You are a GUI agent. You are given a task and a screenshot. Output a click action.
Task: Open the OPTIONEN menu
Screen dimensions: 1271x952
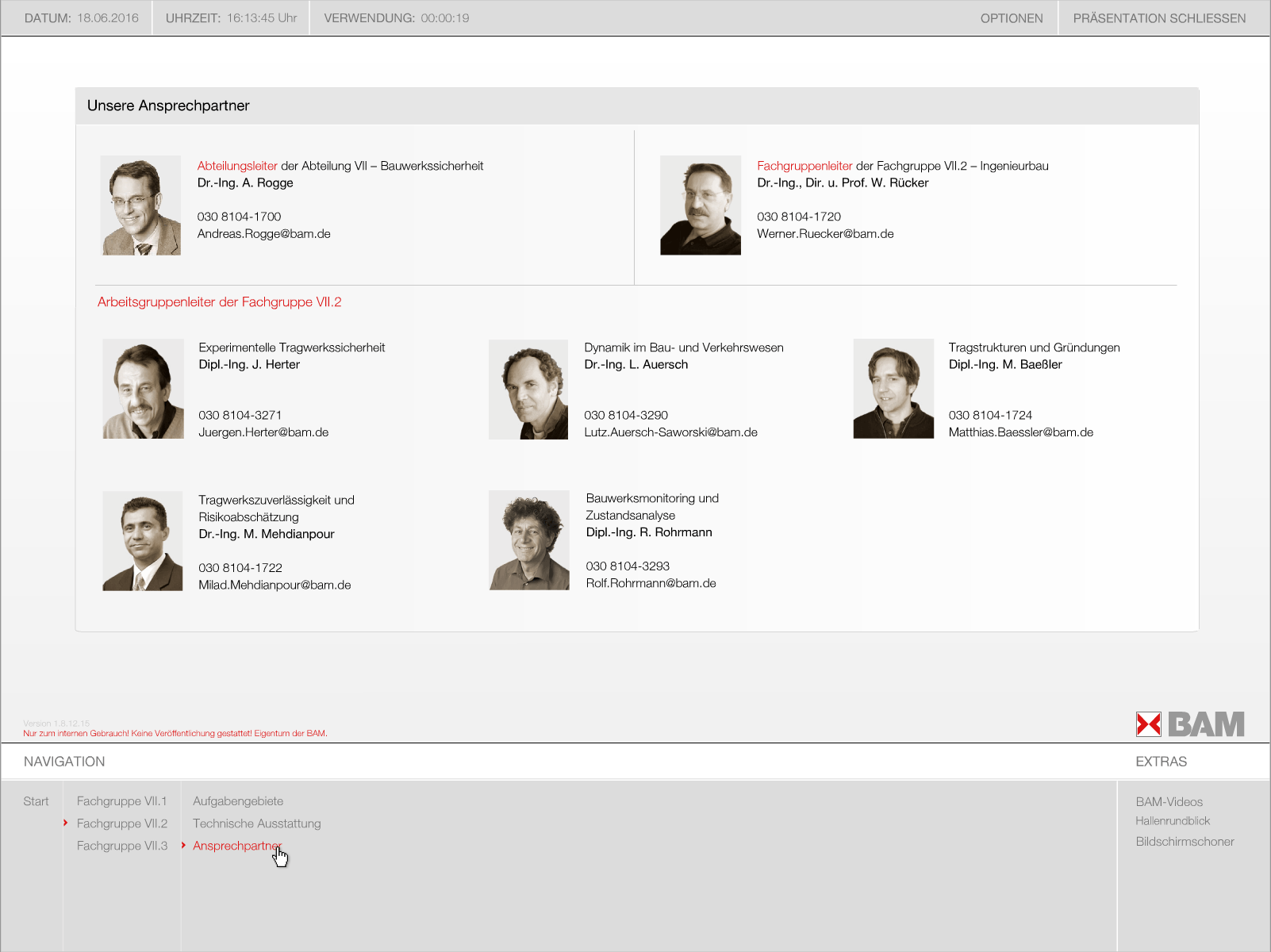pos(1011,18)
